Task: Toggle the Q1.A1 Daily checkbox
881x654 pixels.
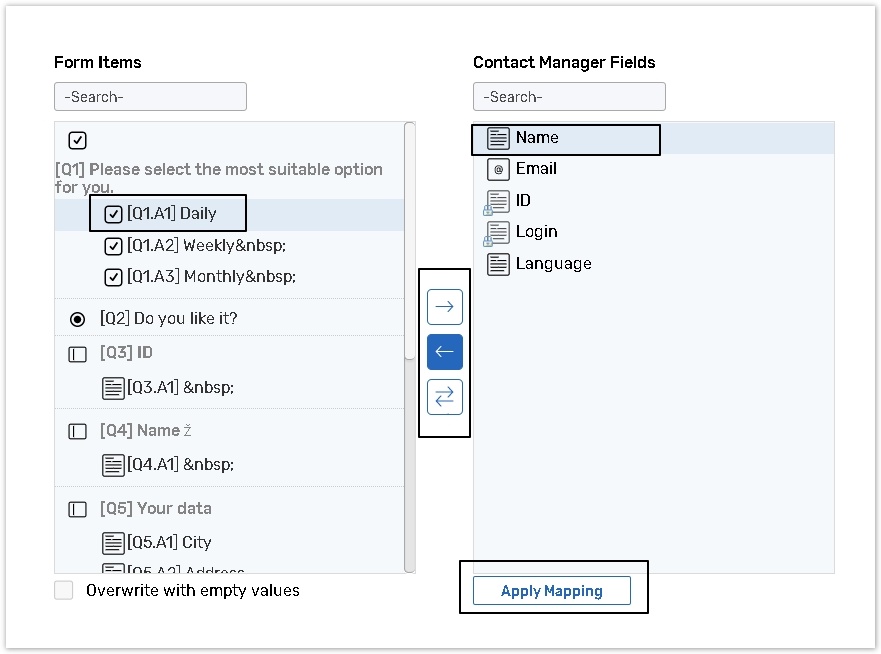Action: 114,214
